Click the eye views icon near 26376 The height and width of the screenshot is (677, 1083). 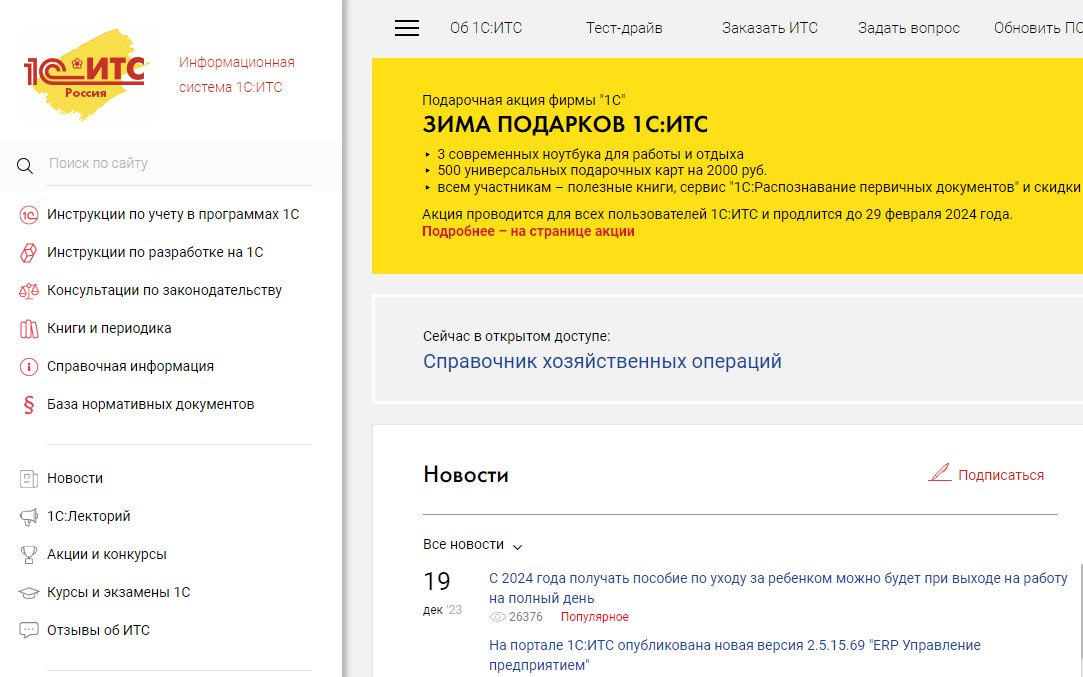pos(497,617)
